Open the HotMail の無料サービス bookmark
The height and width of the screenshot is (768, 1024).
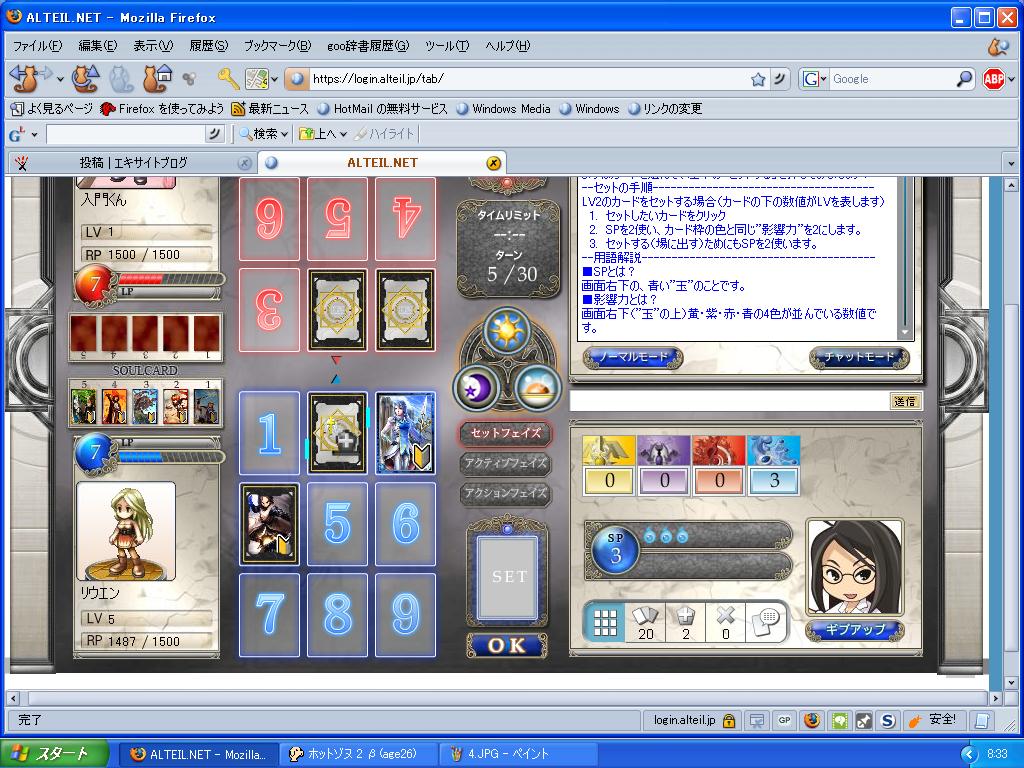pos(382,108)
